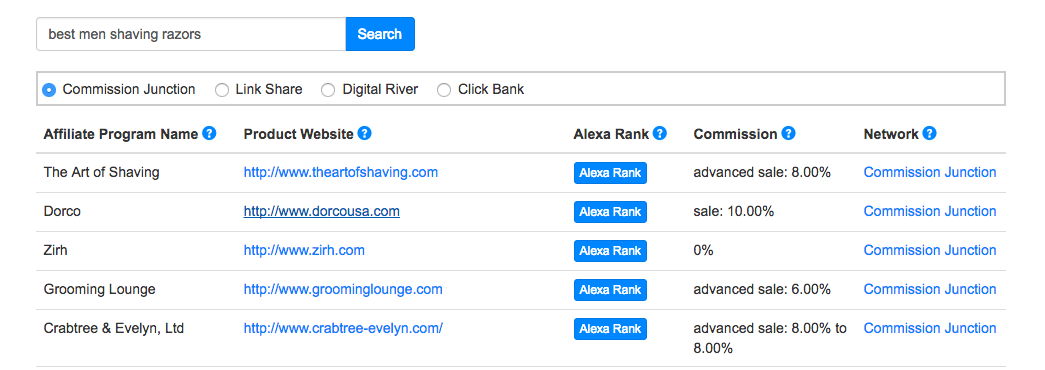Click help icon beside Alexa Rank header
Viewport: 1045px width, 370px height.
coord(660,133)
